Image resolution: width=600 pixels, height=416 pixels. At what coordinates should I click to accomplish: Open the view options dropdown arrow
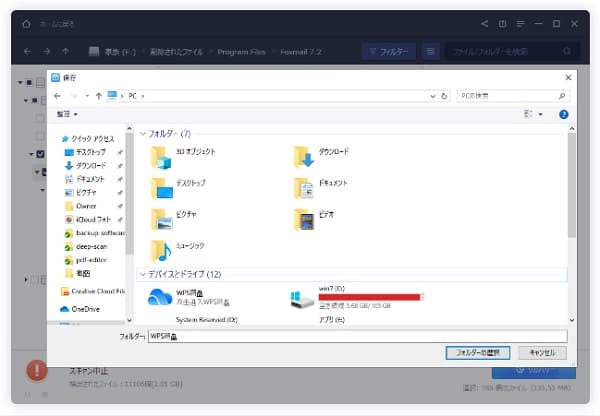coord(541,114)
